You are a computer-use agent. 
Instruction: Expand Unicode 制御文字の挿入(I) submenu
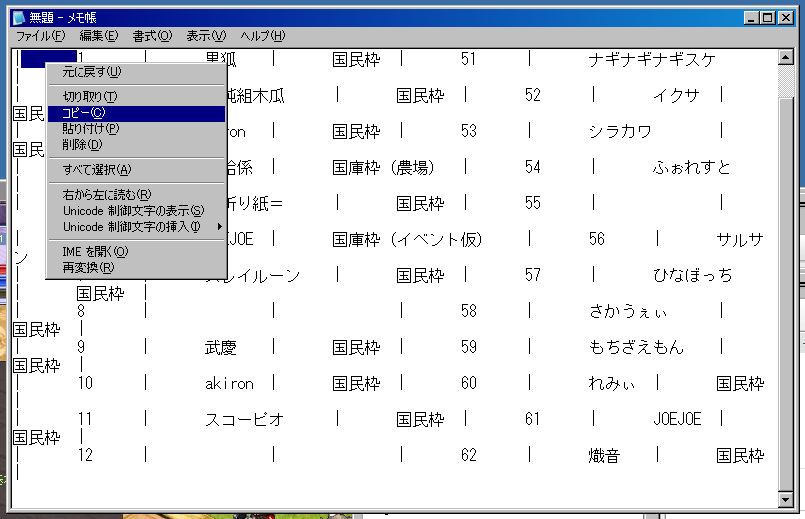coord(136,226)
